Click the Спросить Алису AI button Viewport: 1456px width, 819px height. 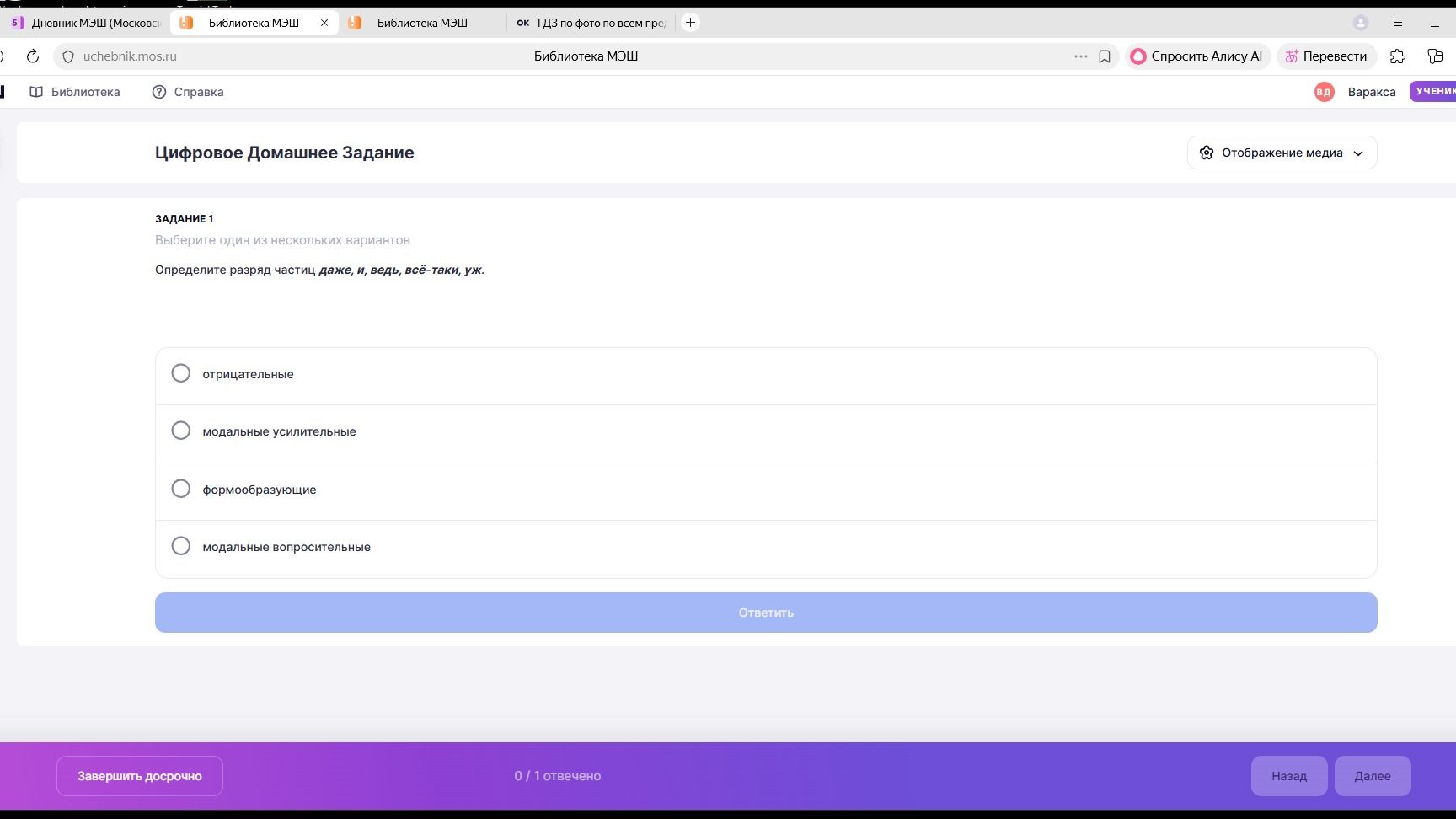point(1197,56)
